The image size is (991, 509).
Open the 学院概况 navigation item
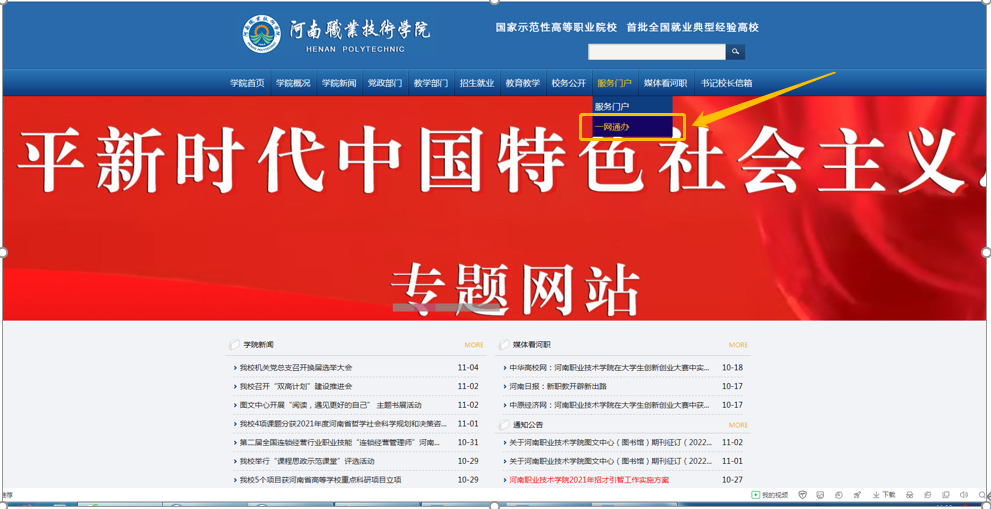[x=293, y=83]
